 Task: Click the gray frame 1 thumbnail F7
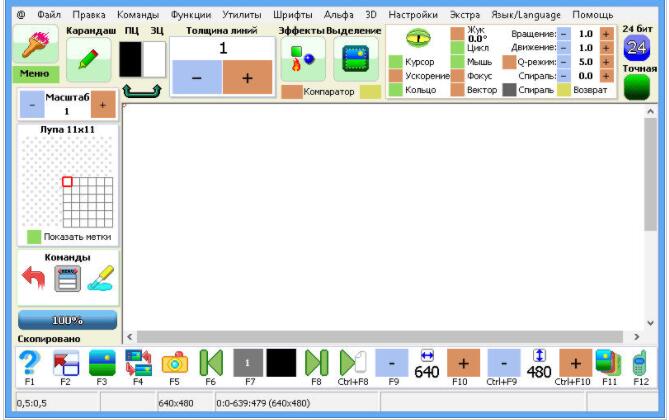click(248, 363)
